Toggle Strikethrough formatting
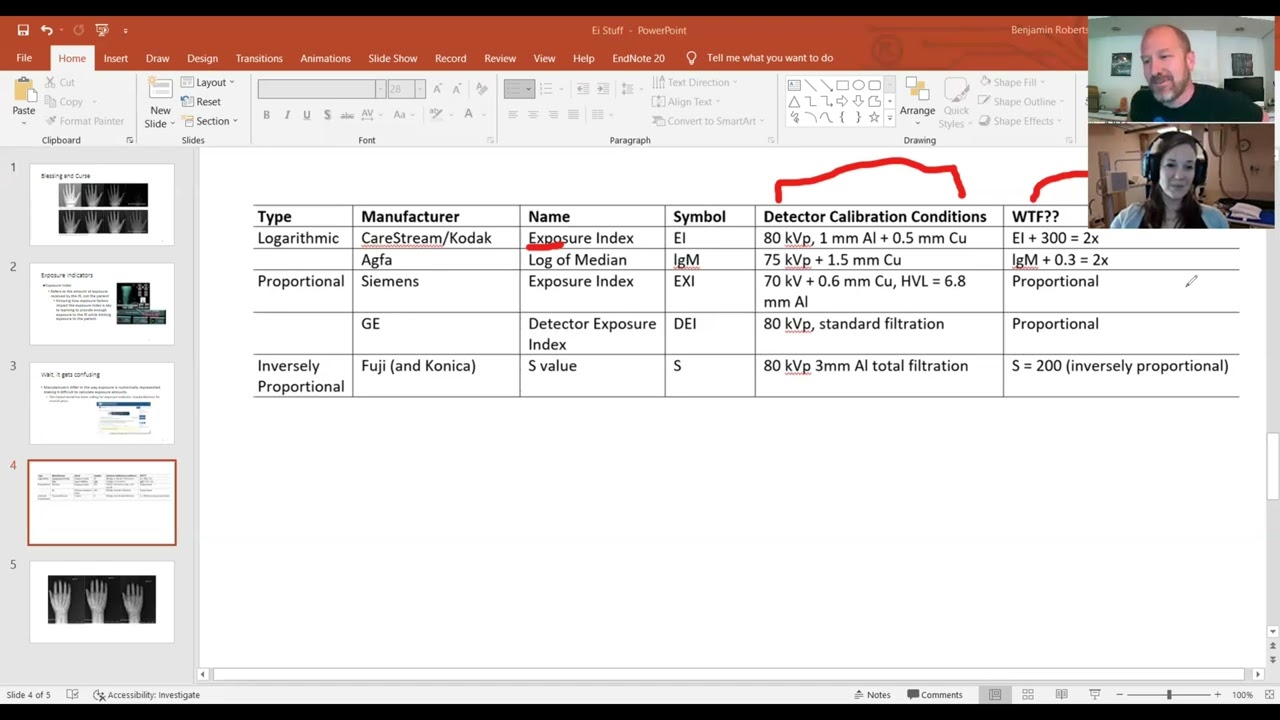Viewport: 1280px width, 720px height. [347, 115]
